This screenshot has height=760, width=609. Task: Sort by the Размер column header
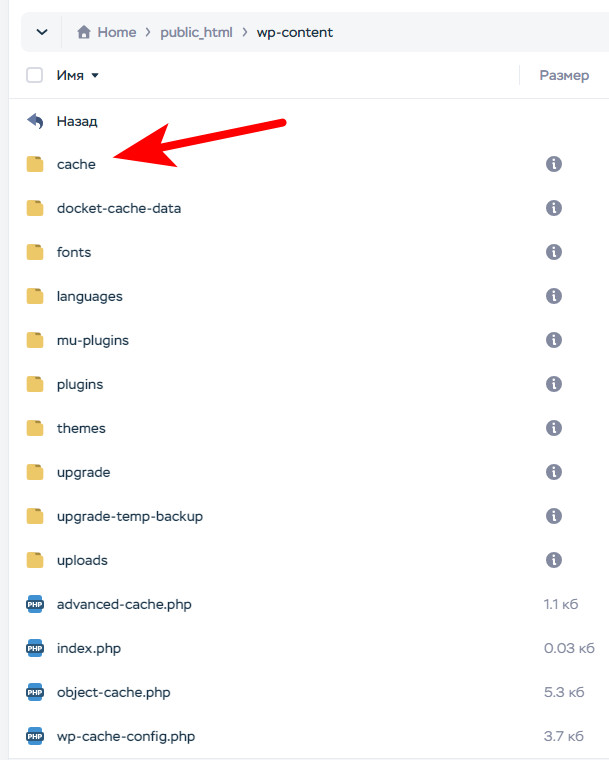click(x=564, y=75)
